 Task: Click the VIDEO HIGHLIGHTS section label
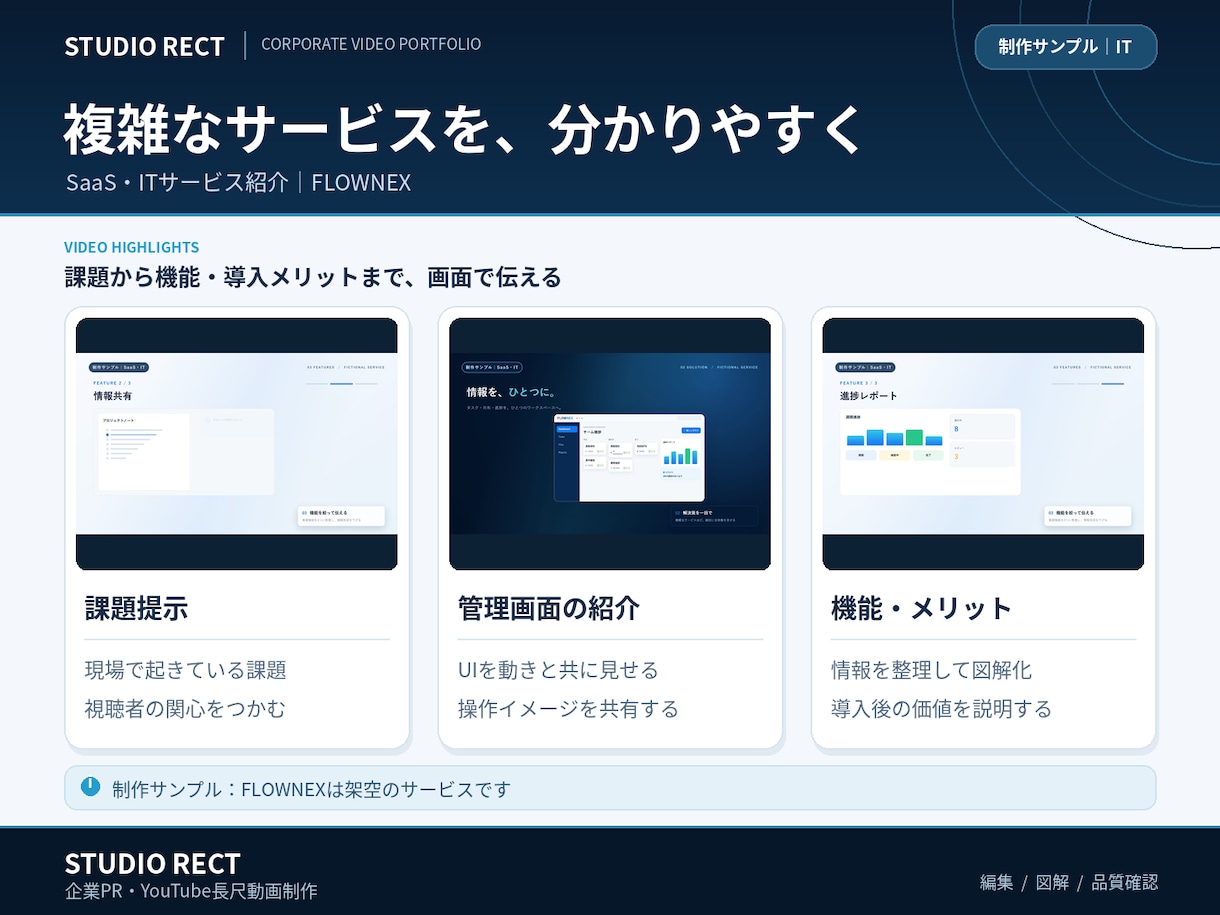point(131,247)
